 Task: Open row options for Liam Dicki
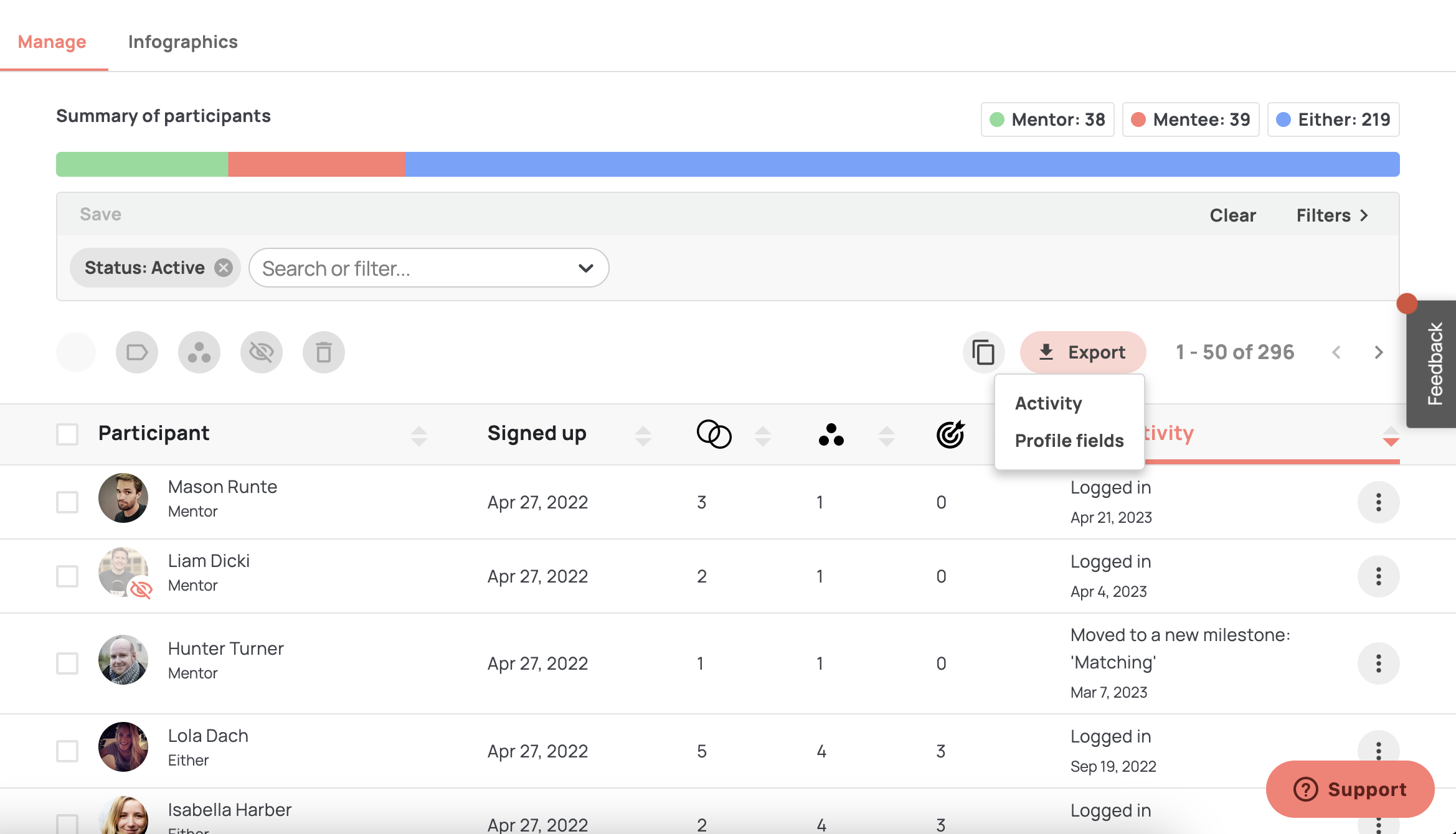(1379, 576)
